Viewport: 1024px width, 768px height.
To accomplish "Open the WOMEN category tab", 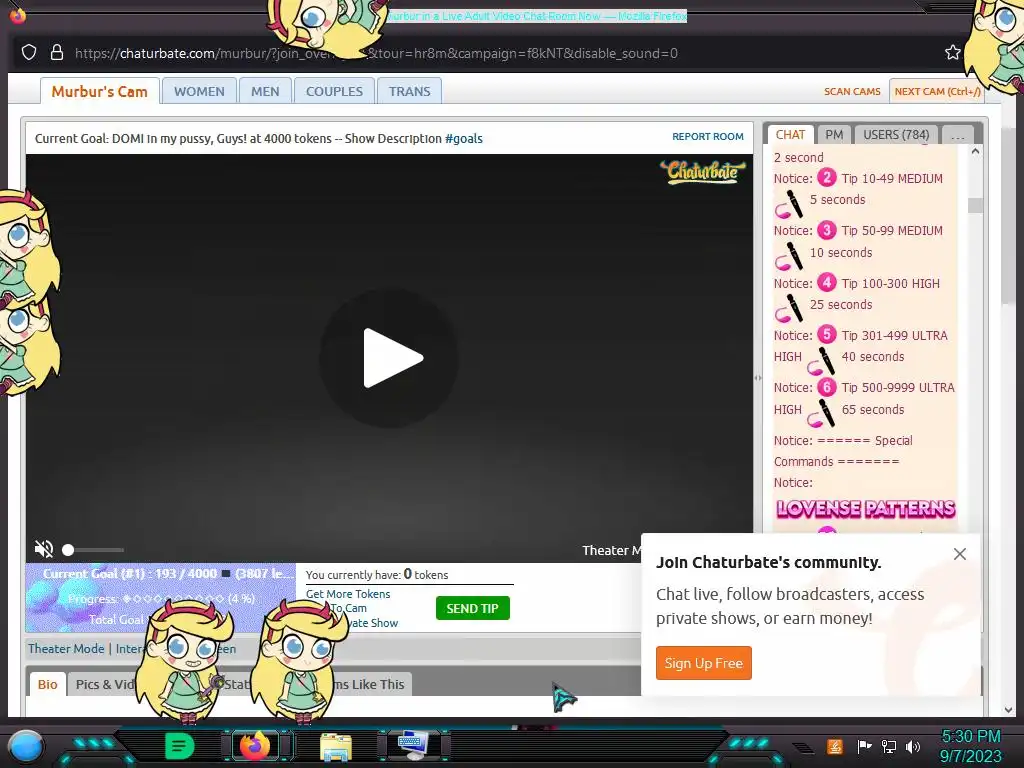I will (199, 91).
